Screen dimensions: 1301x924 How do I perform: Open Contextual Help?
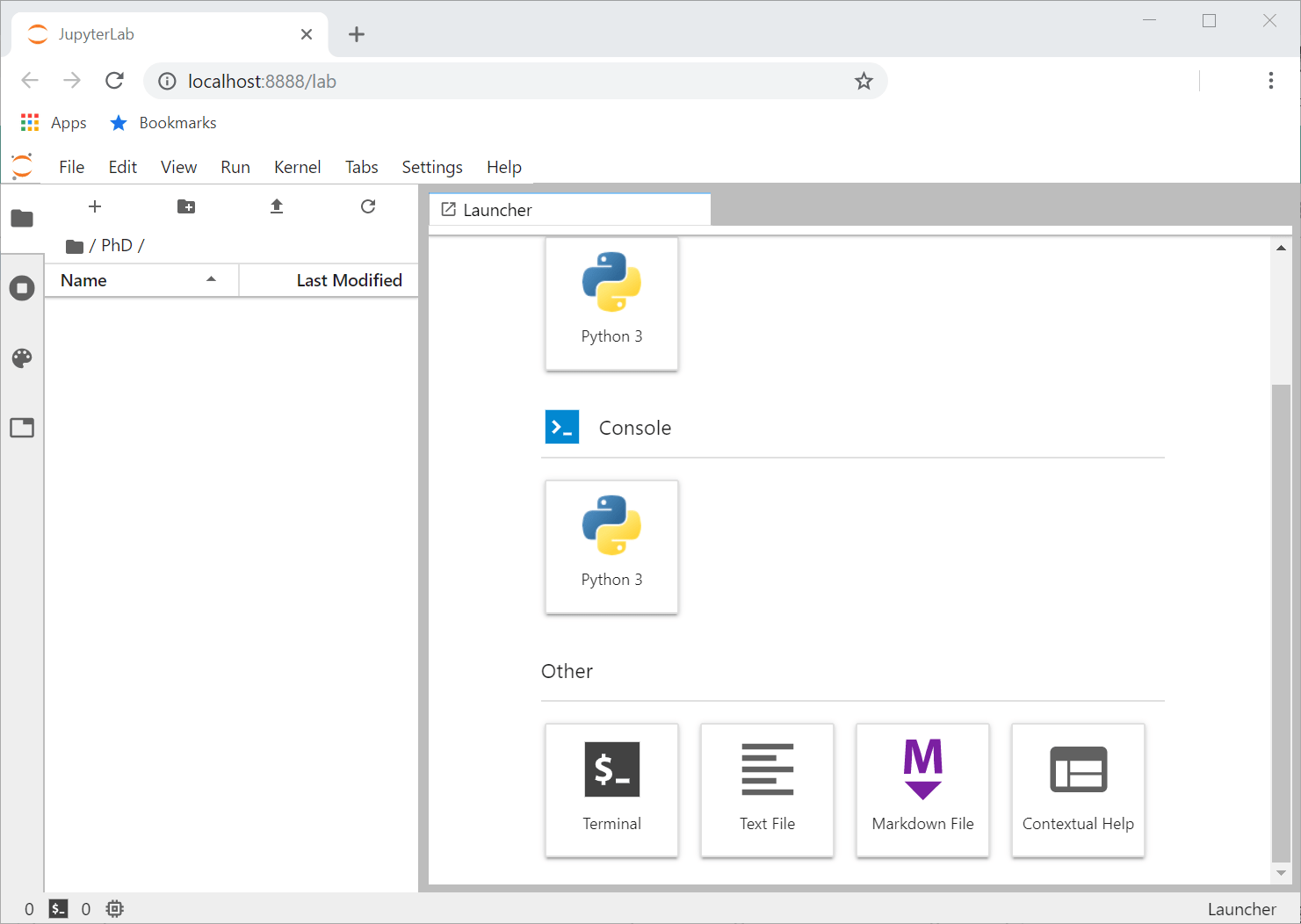1078,790
